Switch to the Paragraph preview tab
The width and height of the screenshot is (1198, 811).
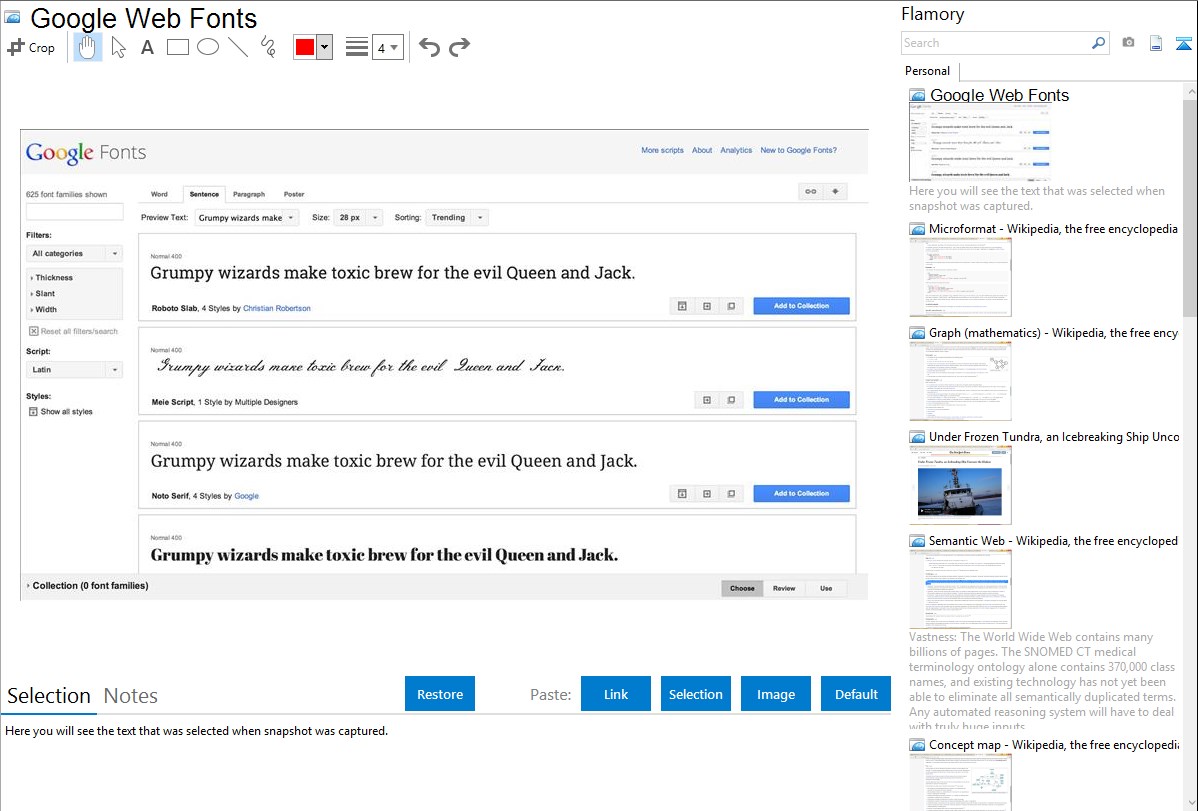point(249,194)
